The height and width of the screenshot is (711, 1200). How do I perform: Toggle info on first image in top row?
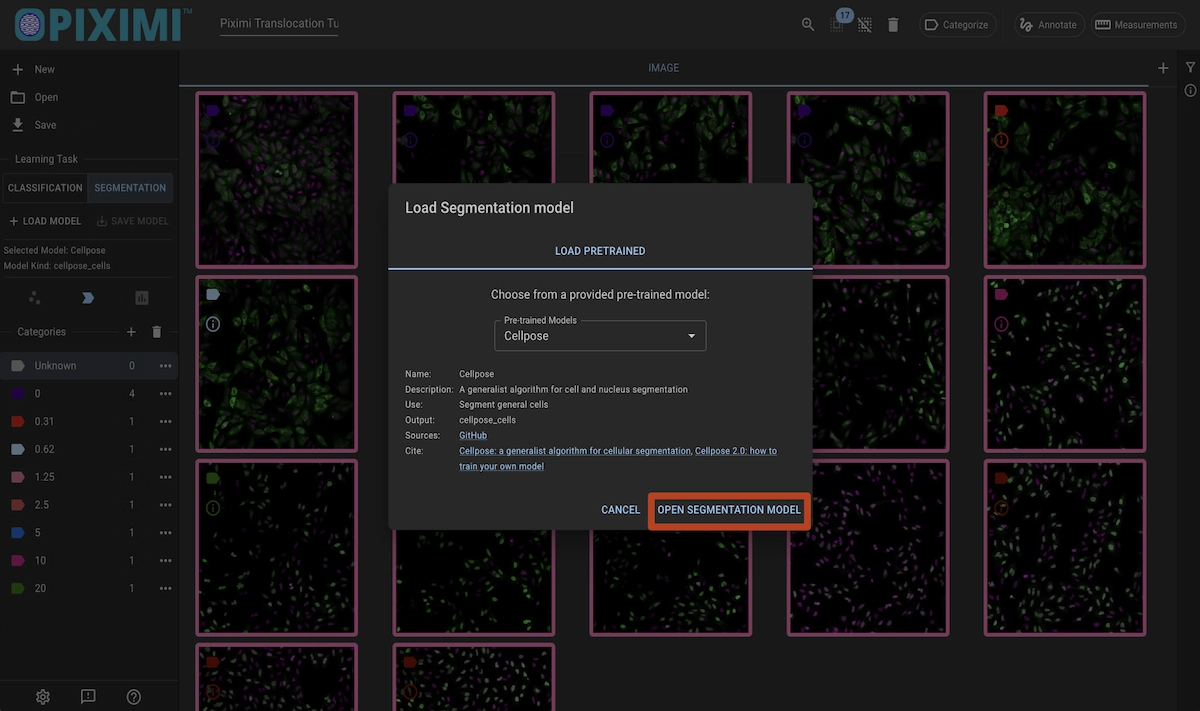pyautogui.click(x=213, y=140)
